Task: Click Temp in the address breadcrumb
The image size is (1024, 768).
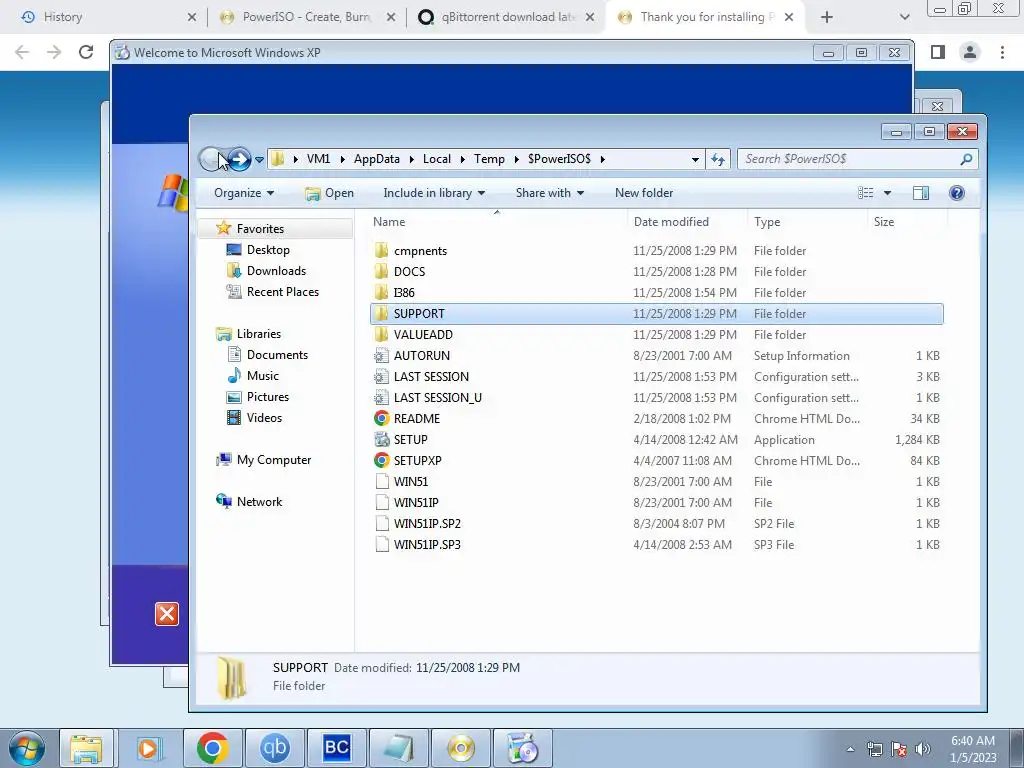Action: (x=489, y=159)
